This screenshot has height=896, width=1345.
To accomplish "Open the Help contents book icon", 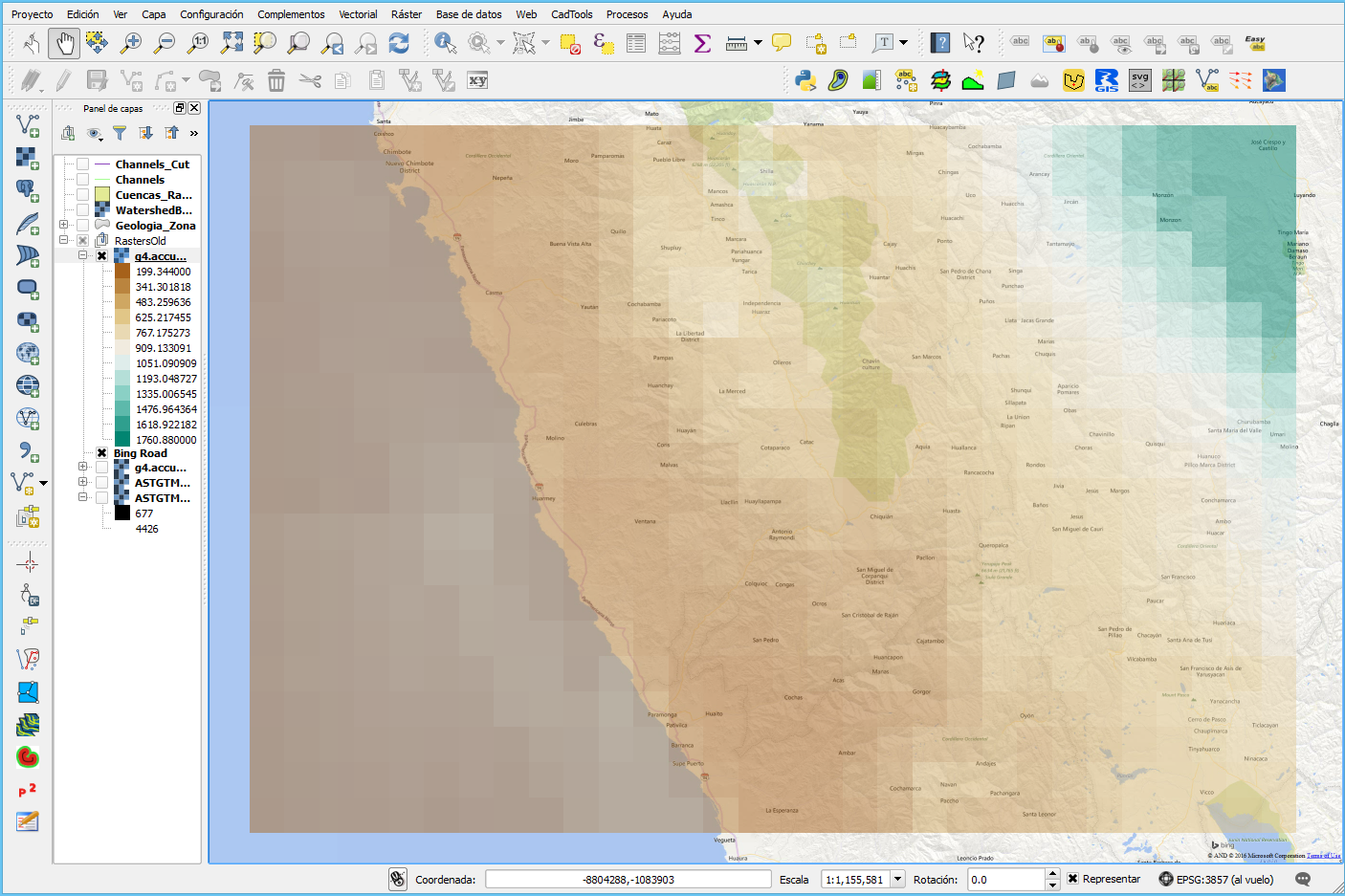I will (x=940, y=43).
